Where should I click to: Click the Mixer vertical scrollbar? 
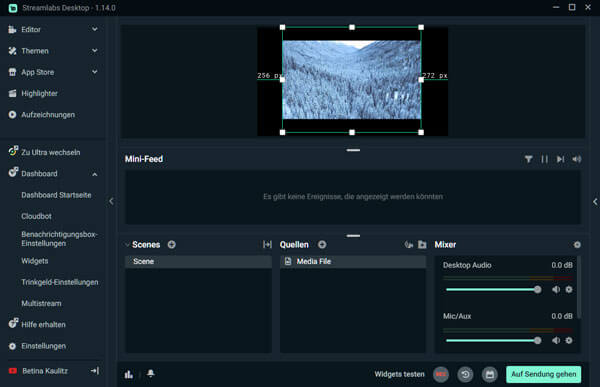point(579,287)
